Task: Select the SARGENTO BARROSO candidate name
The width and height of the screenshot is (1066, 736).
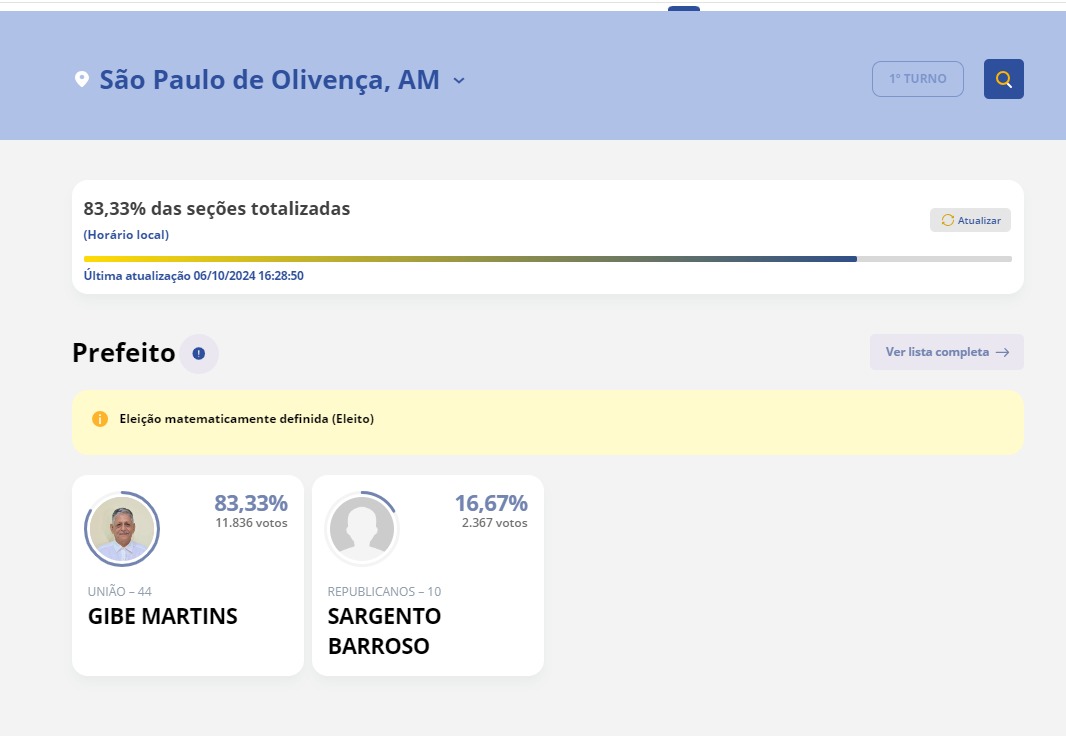Action: pyautogui.click(x=384, y=631)
